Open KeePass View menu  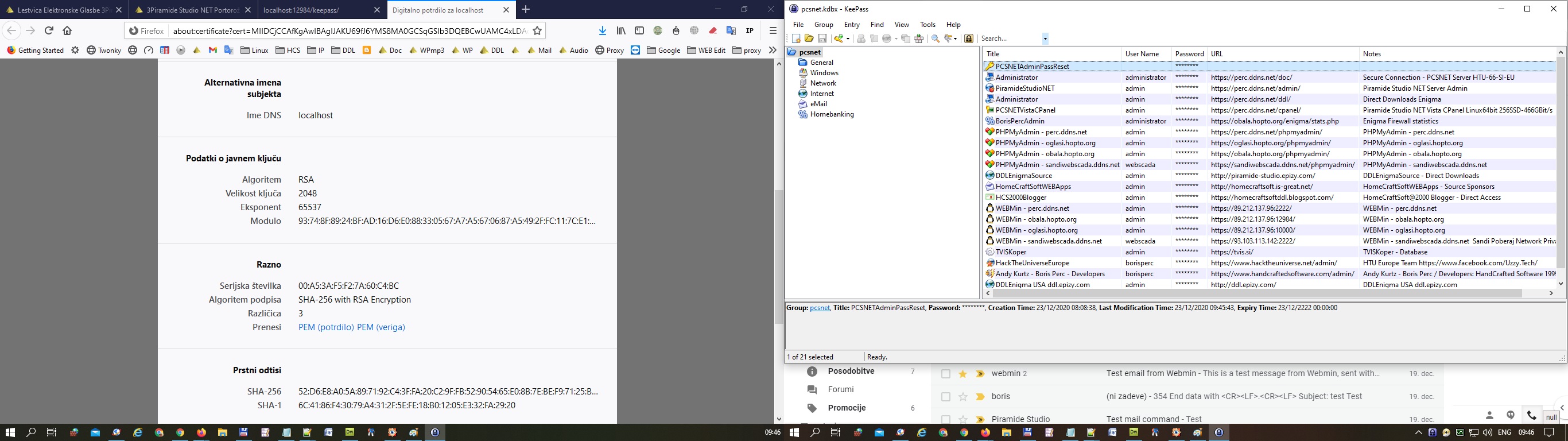tap(902, 24)
